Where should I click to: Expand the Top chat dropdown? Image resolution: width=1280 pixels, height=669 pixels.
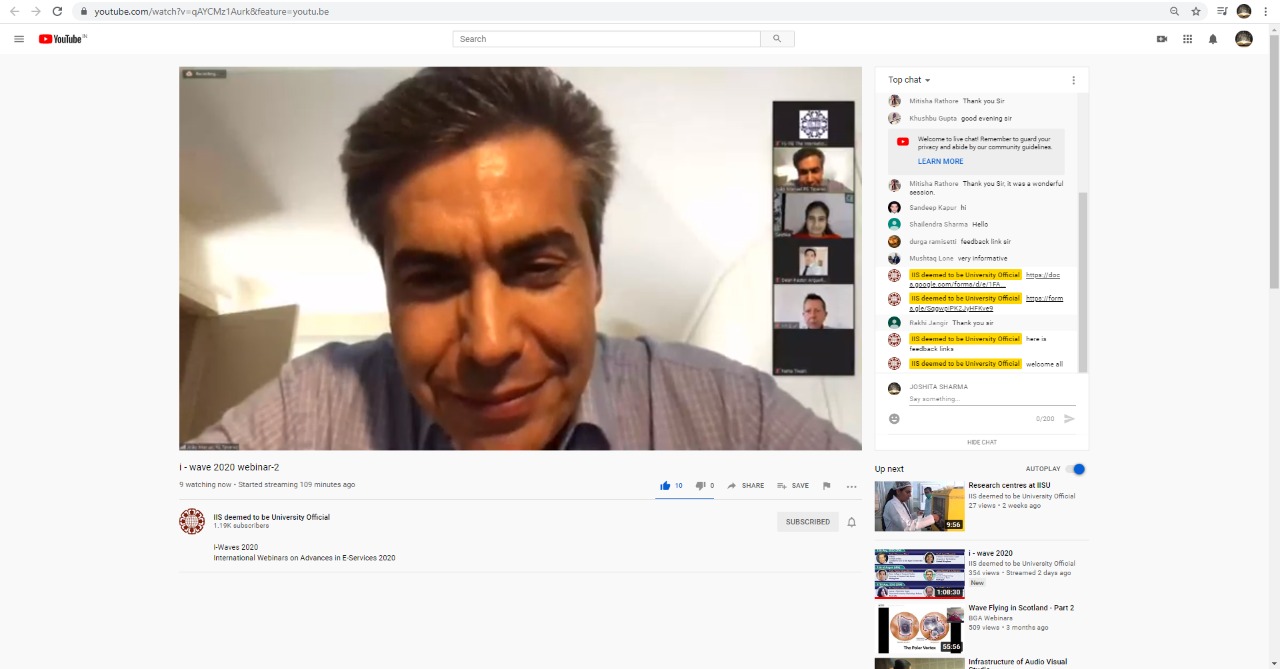(909, 80)
